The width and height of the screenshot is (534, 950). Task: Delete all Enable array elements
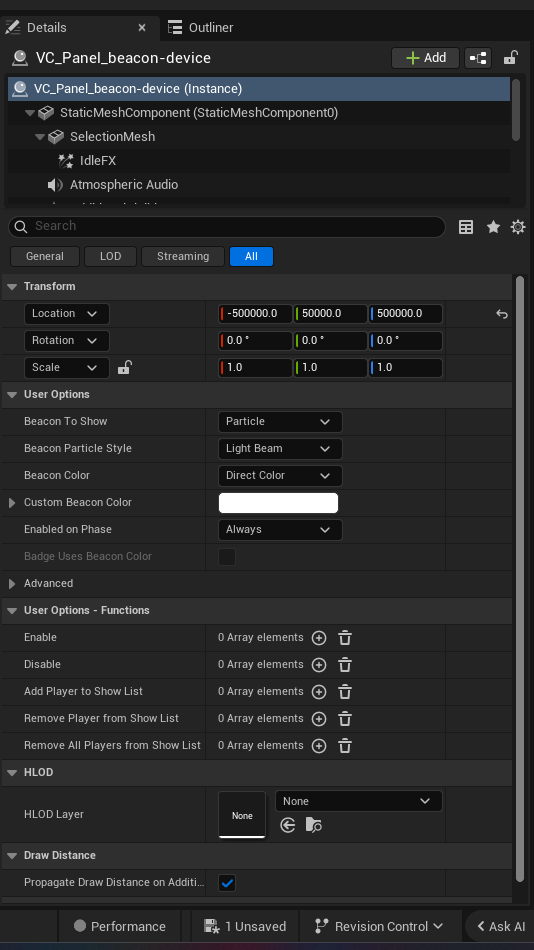[x=345, y=638]
